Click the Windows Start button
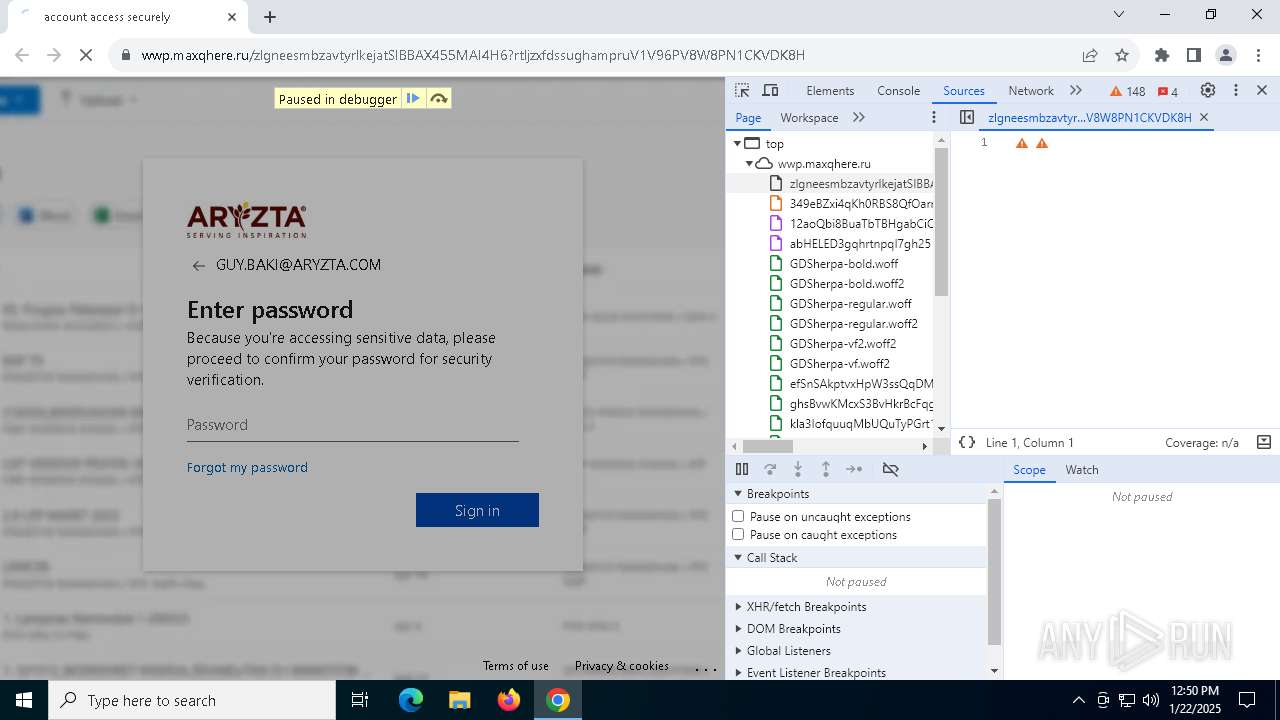Image resolution: width=1280 pixels, height=720 pixels. (x=24, y=700)
